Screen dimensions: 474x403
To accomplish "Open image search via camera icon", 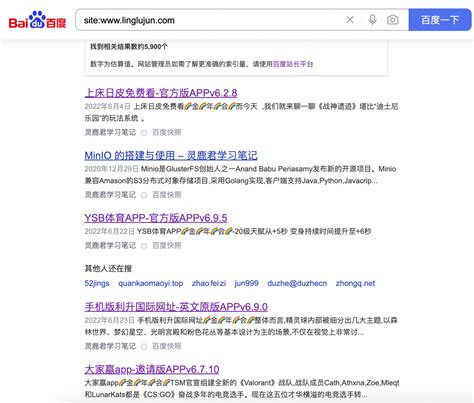I will tap(393, 20).
